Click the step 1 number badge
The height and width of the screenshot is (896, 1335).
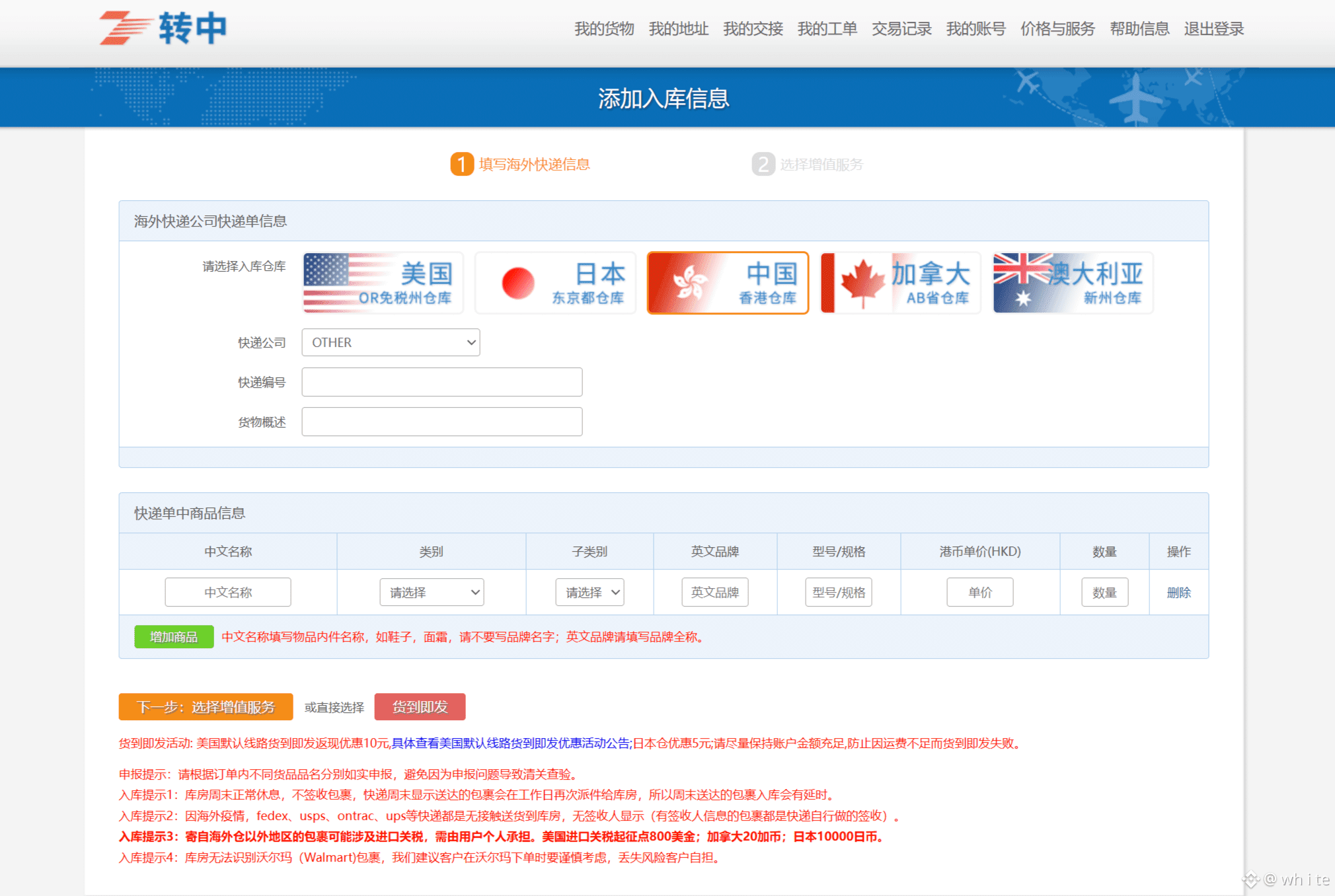[x=461, y=164]
